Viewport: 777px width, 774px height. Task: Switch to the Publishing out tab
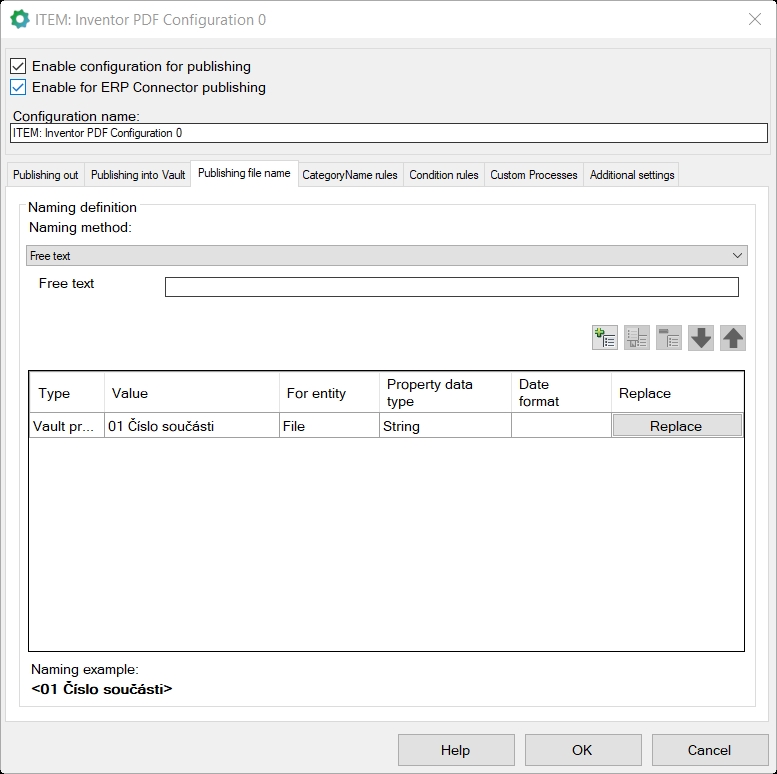point(45,175)
